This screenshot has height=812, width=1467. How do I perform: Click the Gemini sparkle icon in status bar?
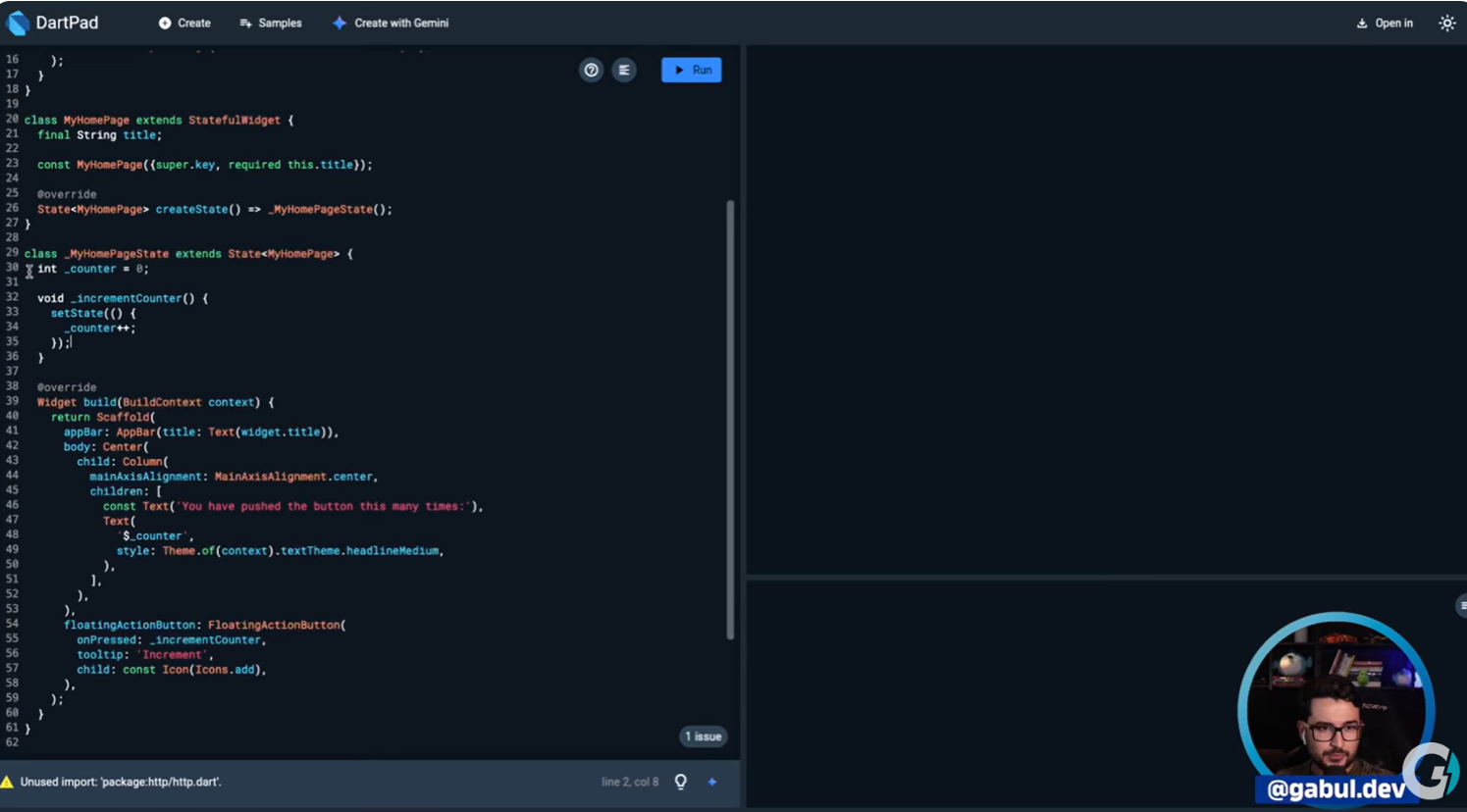tap(712, 782)
